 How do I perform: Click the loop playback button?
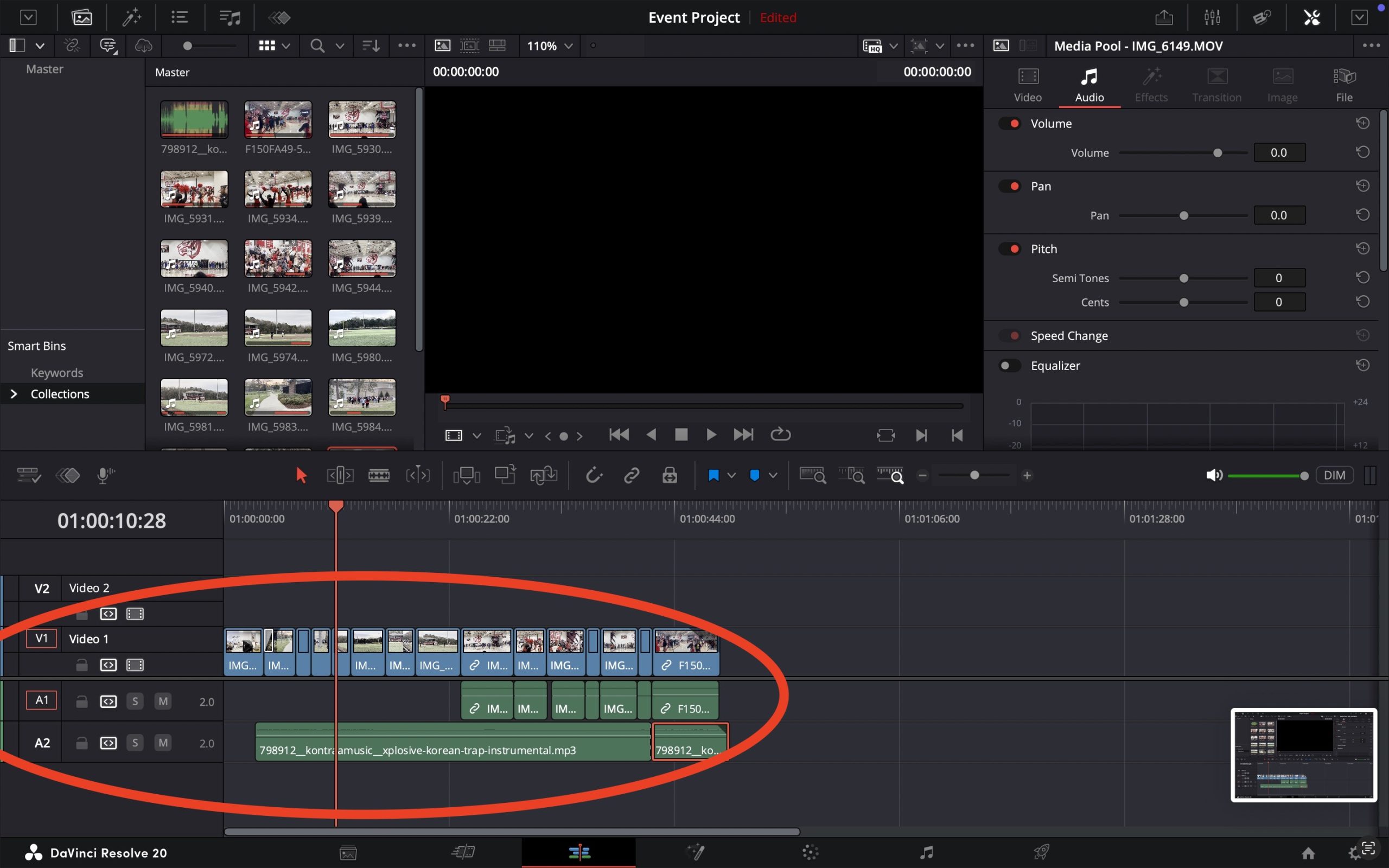780,435
